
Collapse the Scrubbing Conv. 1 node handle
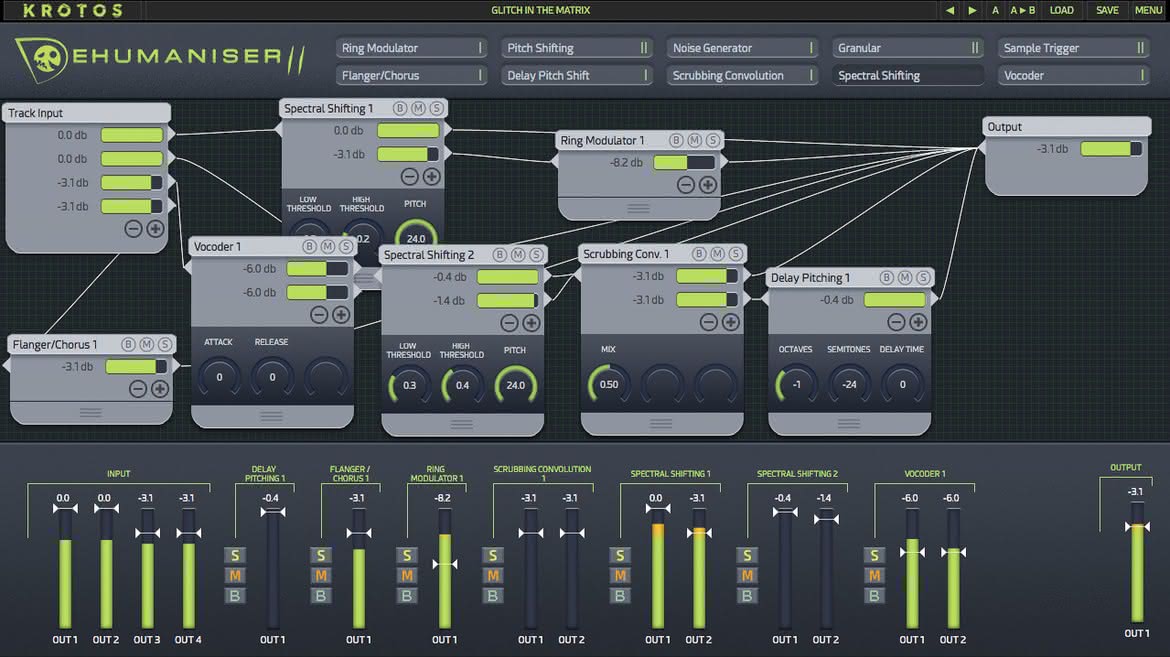tap(661, 423)
